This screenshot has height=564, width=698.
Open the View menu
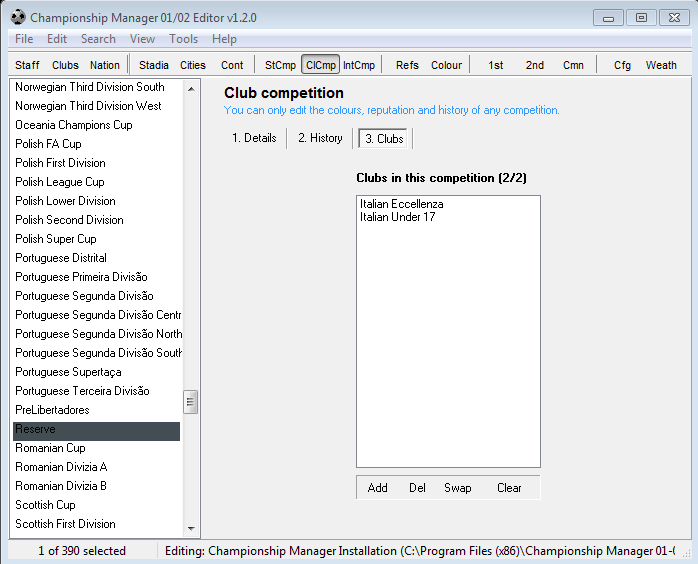(x=142, y=39)
